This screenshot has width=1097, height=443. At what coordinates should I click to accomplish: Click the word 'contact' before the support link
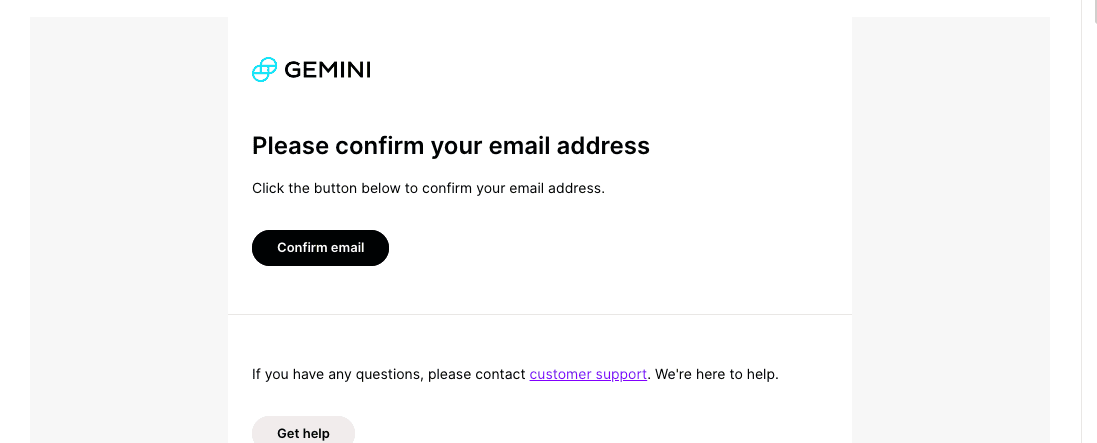tap(500, 374)
